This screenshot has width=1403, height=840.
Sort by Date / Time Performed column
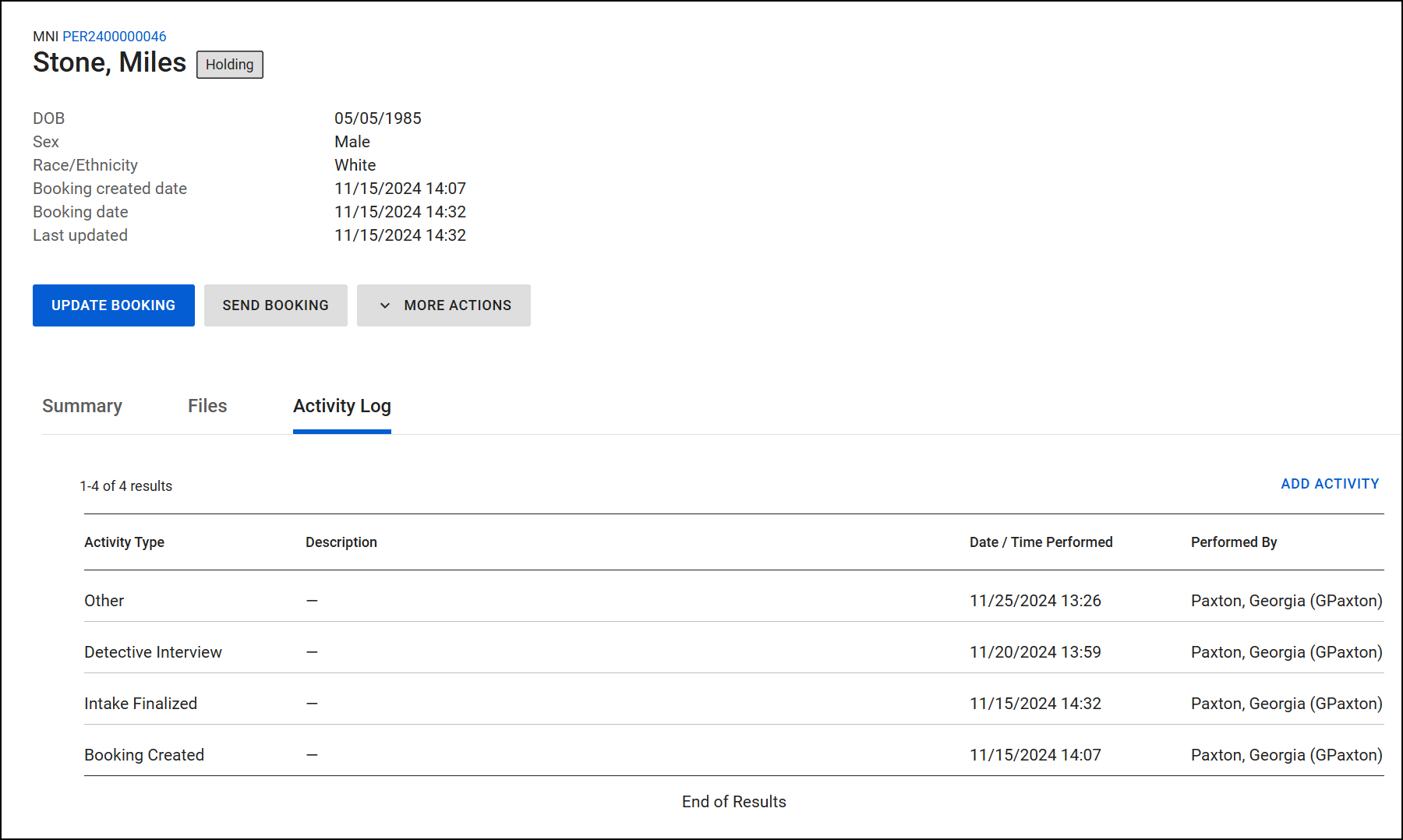click(1041, 542)
